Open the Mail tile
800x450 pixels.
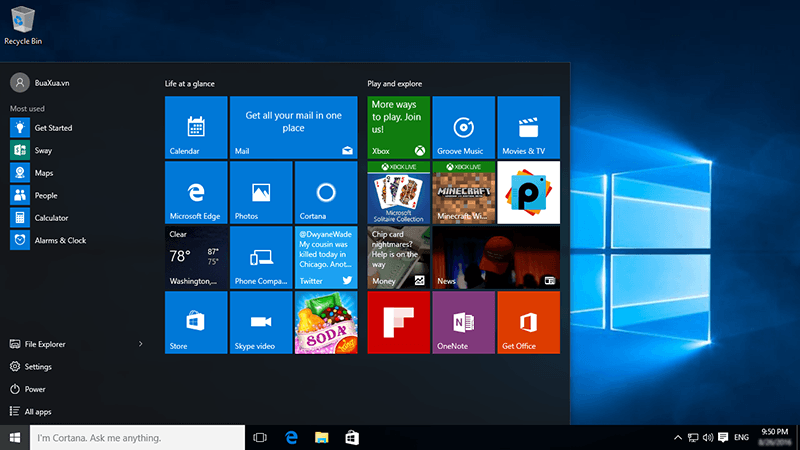[293, 128]
